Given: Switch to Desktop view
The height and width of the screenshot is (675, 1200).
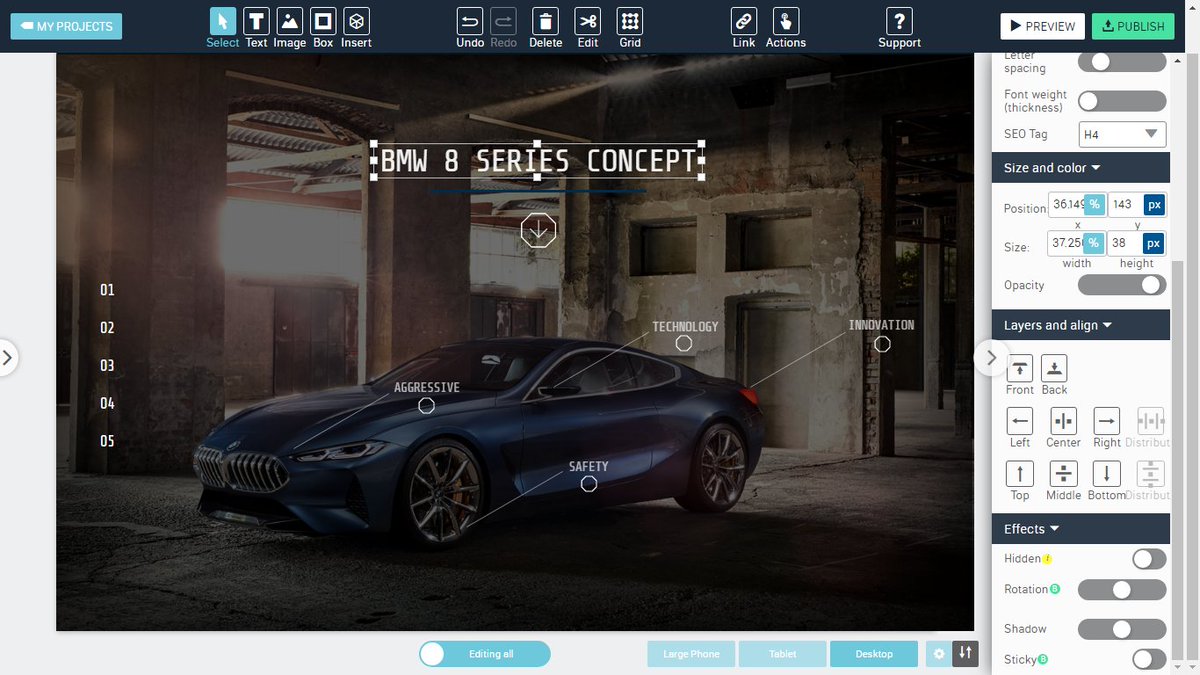Looking at the screenshot, I should point(874,654).
